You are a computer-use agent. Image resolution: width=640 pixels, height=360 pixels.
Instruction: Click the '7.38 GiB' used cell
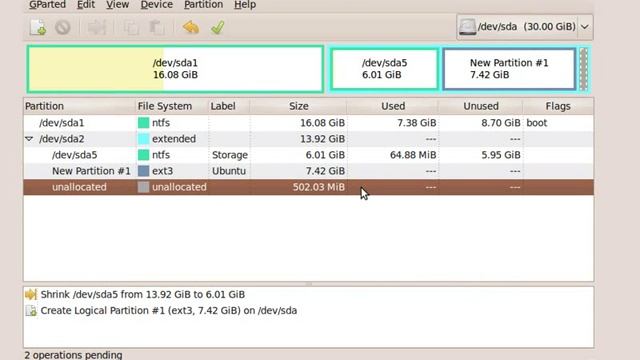click(416, 123)
